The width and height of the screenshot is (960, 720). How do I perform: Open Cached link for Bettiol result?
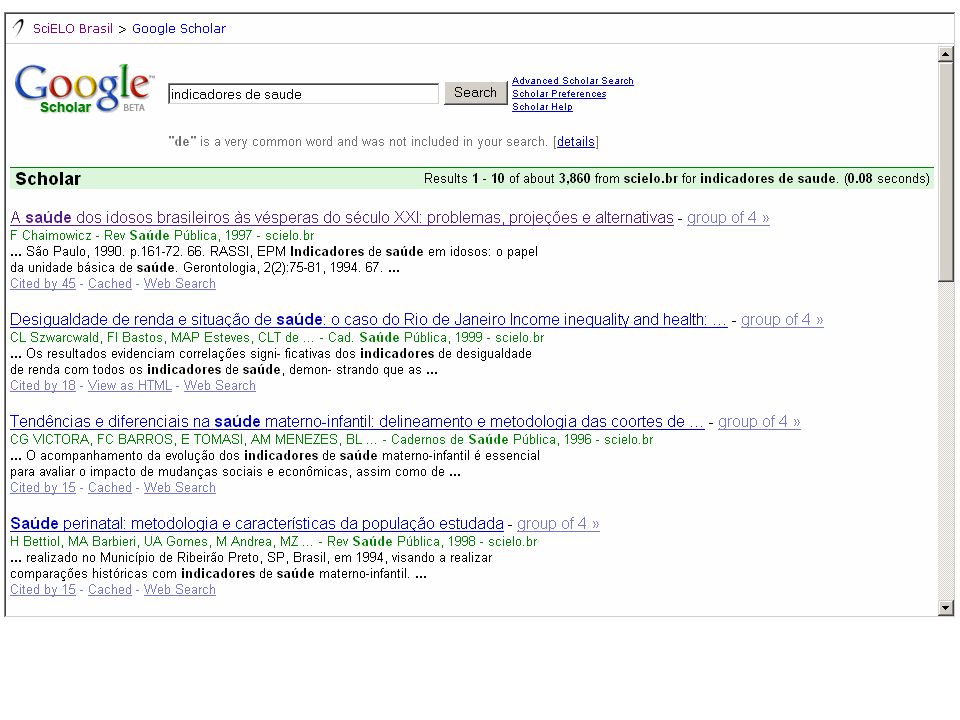(x=110, y=590)
